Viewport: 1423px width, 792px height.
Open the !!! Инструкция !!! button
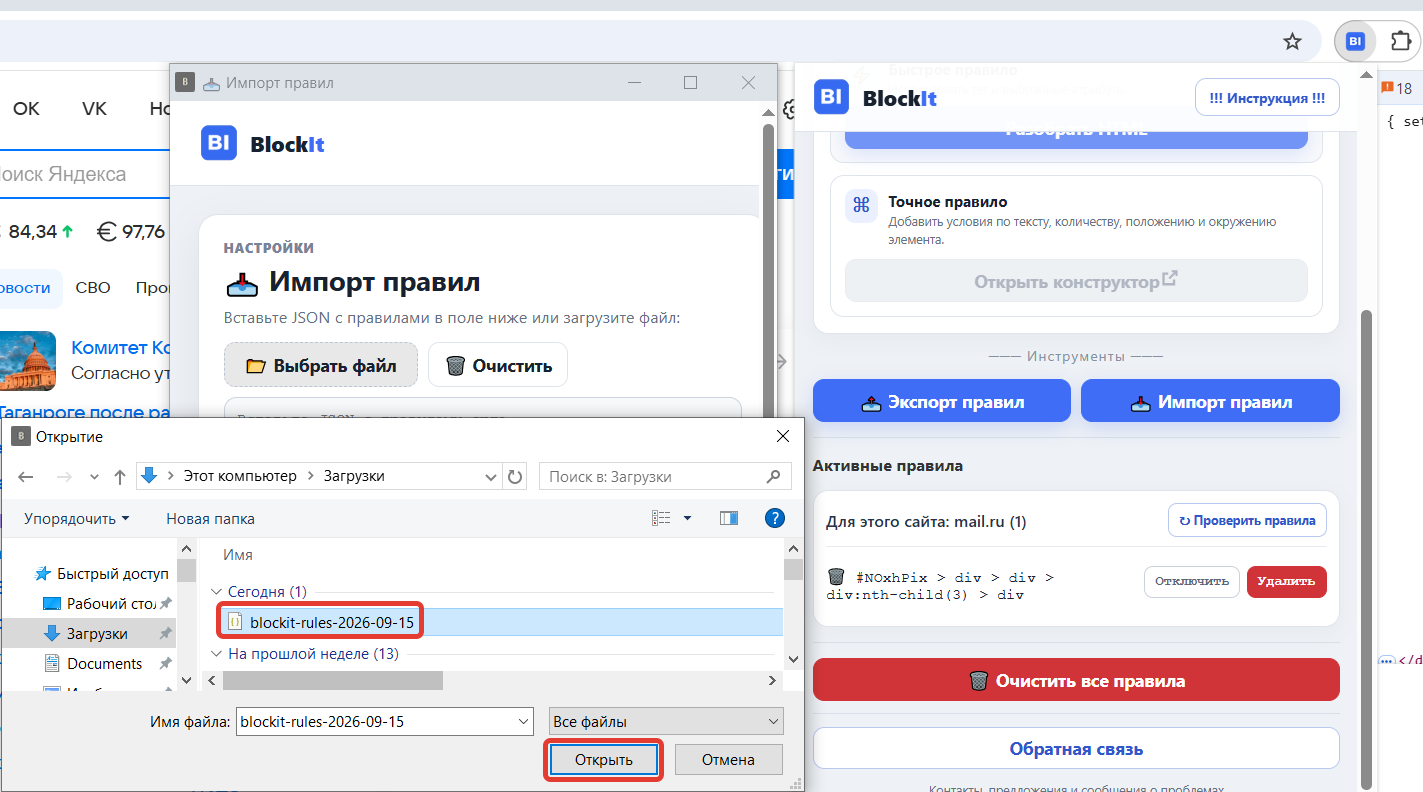tap(1267, 98)
